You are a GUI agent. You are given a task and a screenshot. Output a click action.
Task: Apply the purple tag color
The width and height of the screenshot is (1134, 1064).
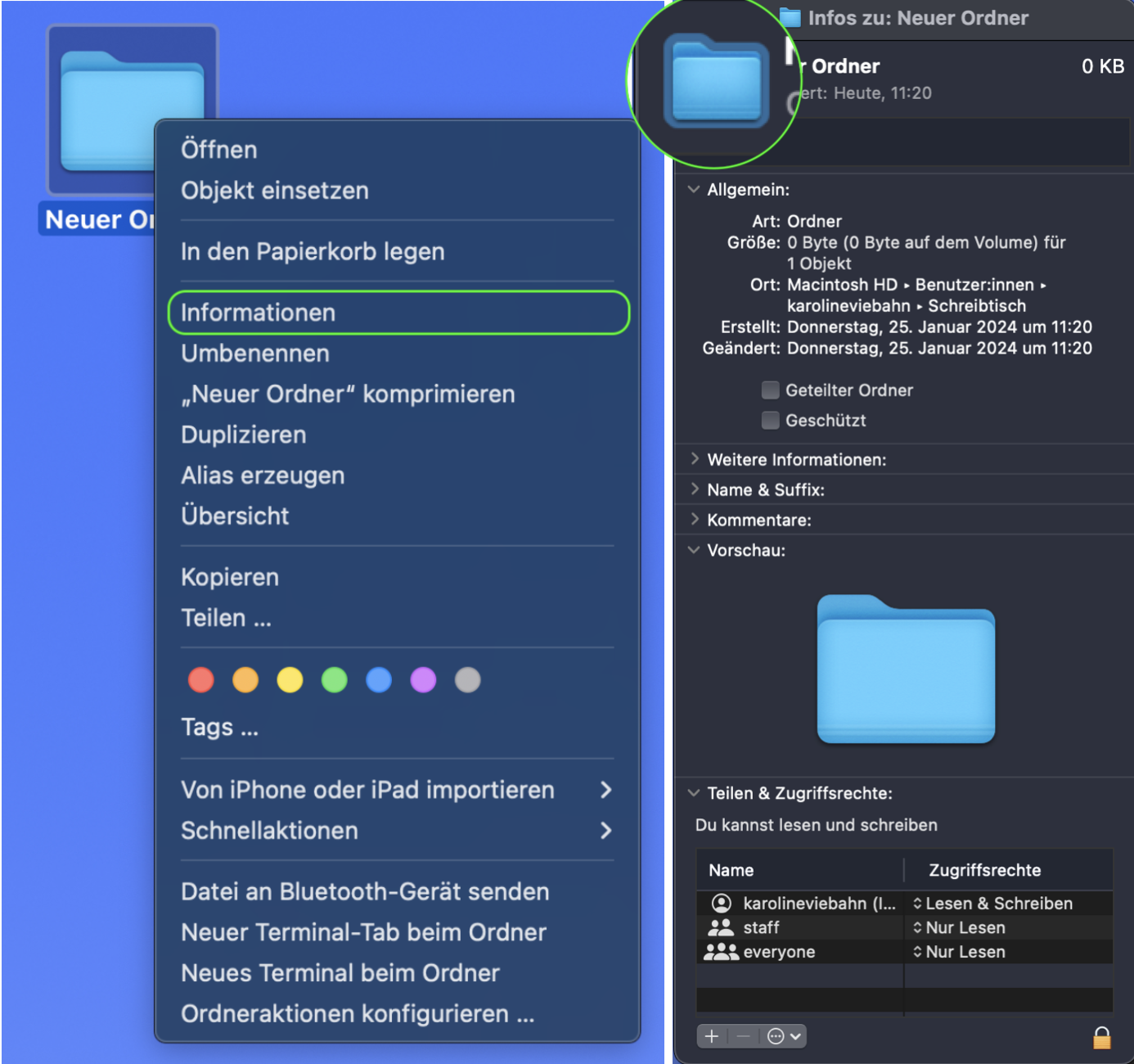click(423, 679)
